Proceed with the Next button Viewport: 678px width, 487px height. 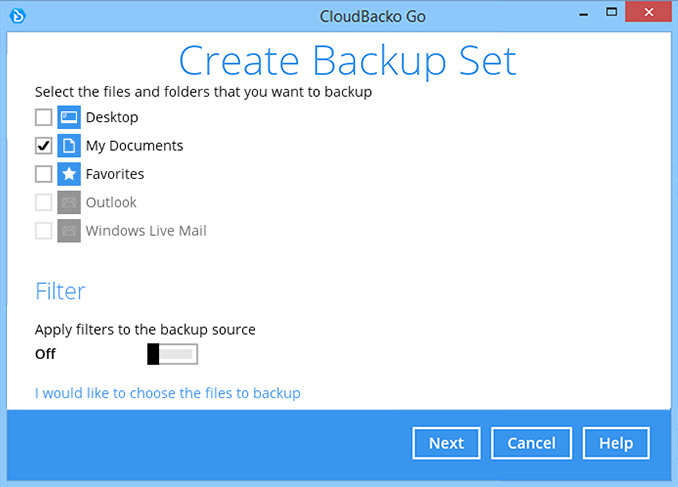coord(446,443)
